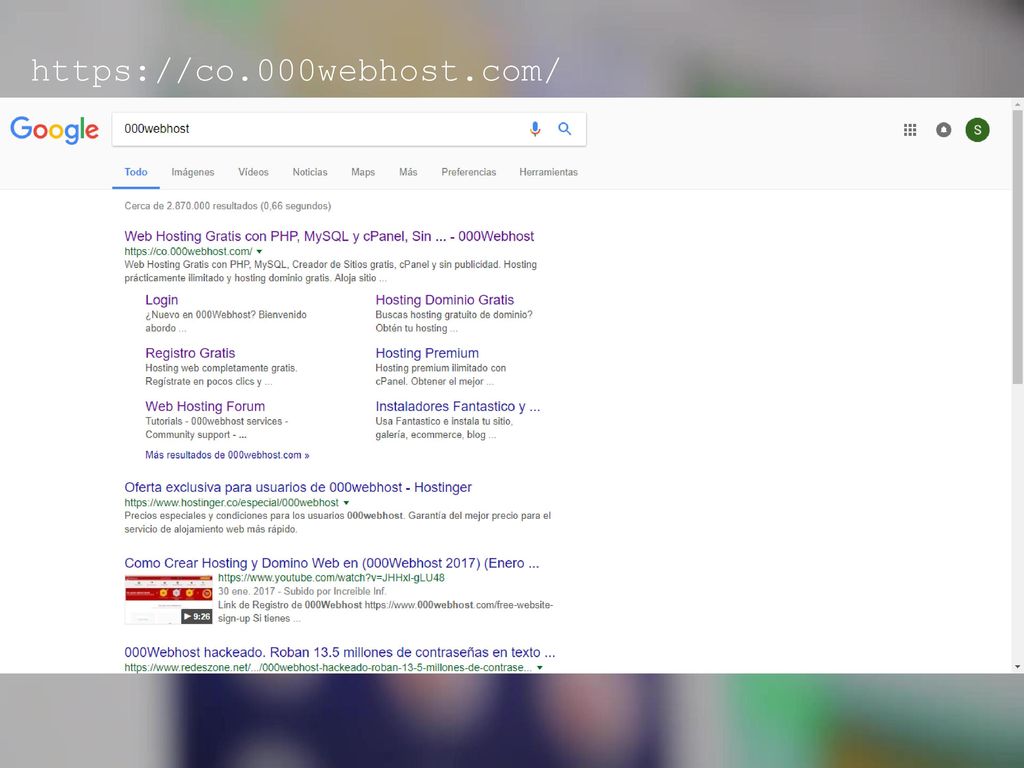Open Preferencias settings

coord(469,172)
